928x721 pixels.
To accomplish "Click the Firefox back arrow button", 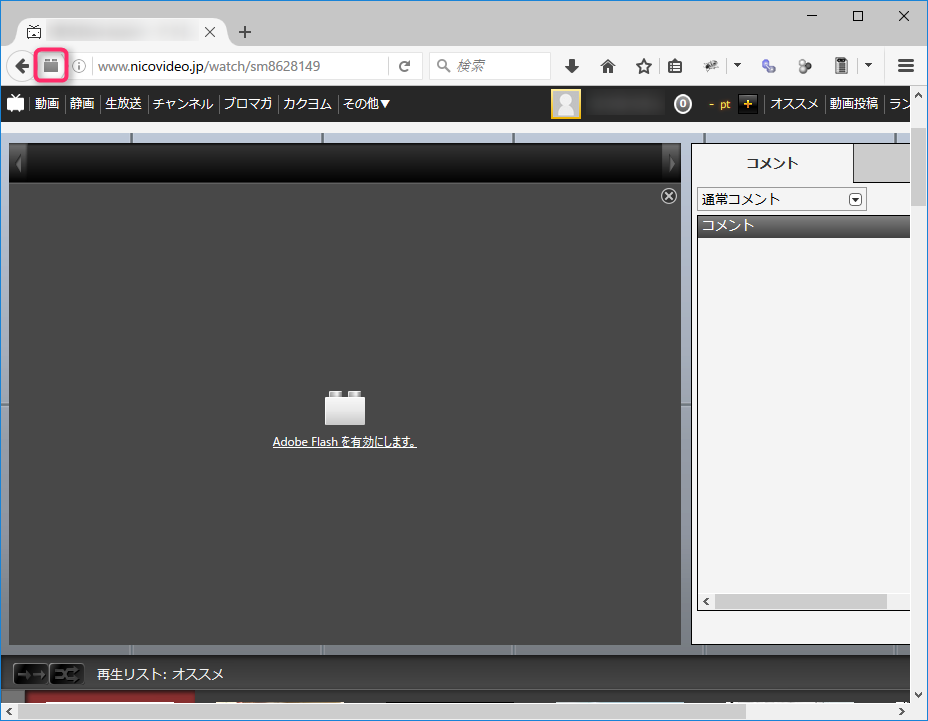I will [x=21, y=66].
